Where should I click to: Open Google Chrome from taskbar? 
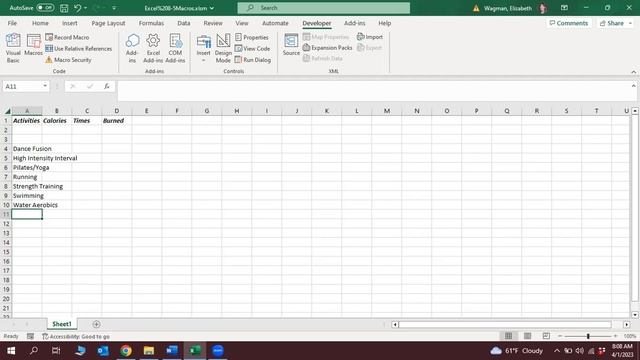pos(126,351)
